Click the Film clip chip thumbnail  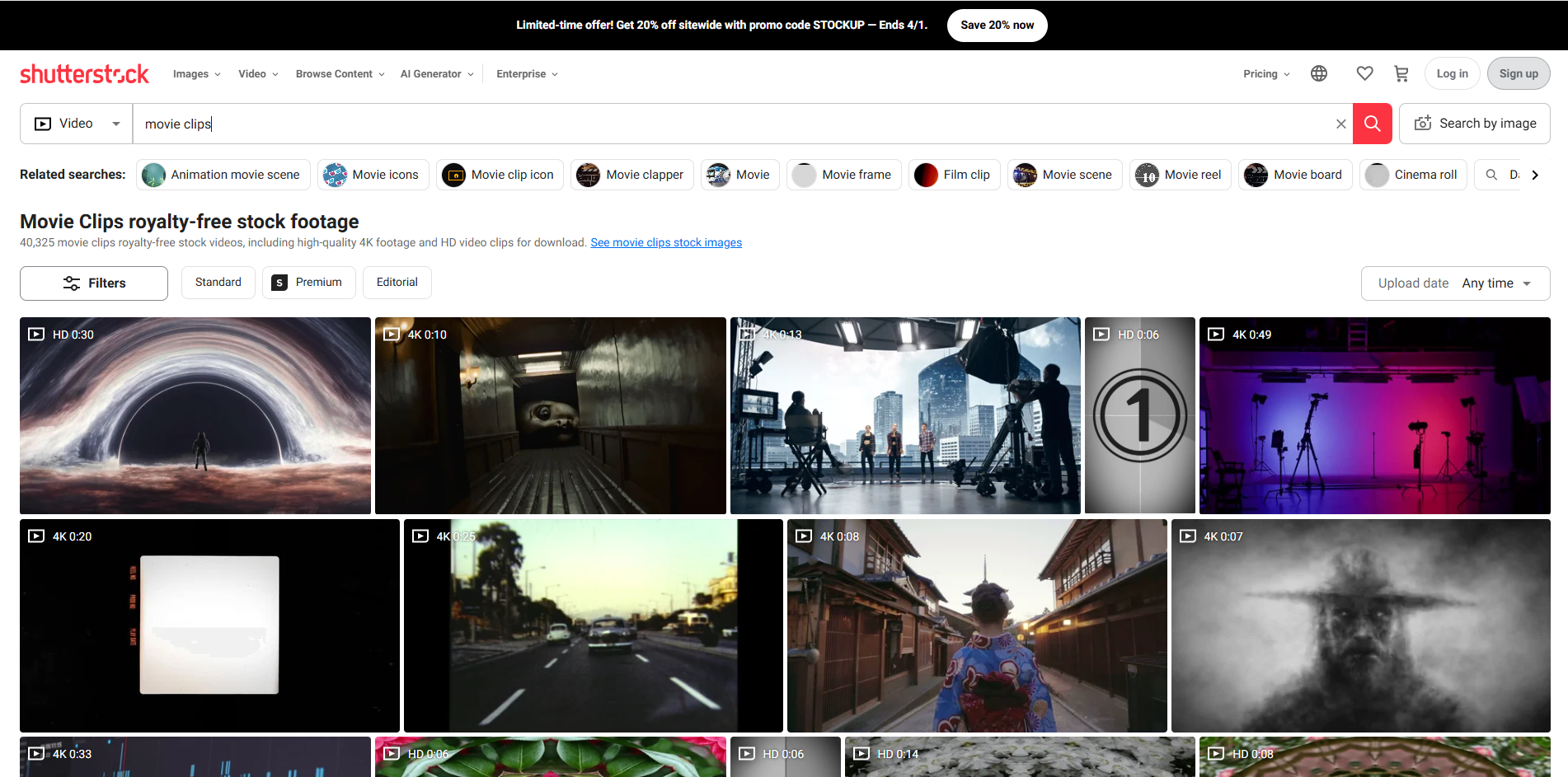pos(927,175)
